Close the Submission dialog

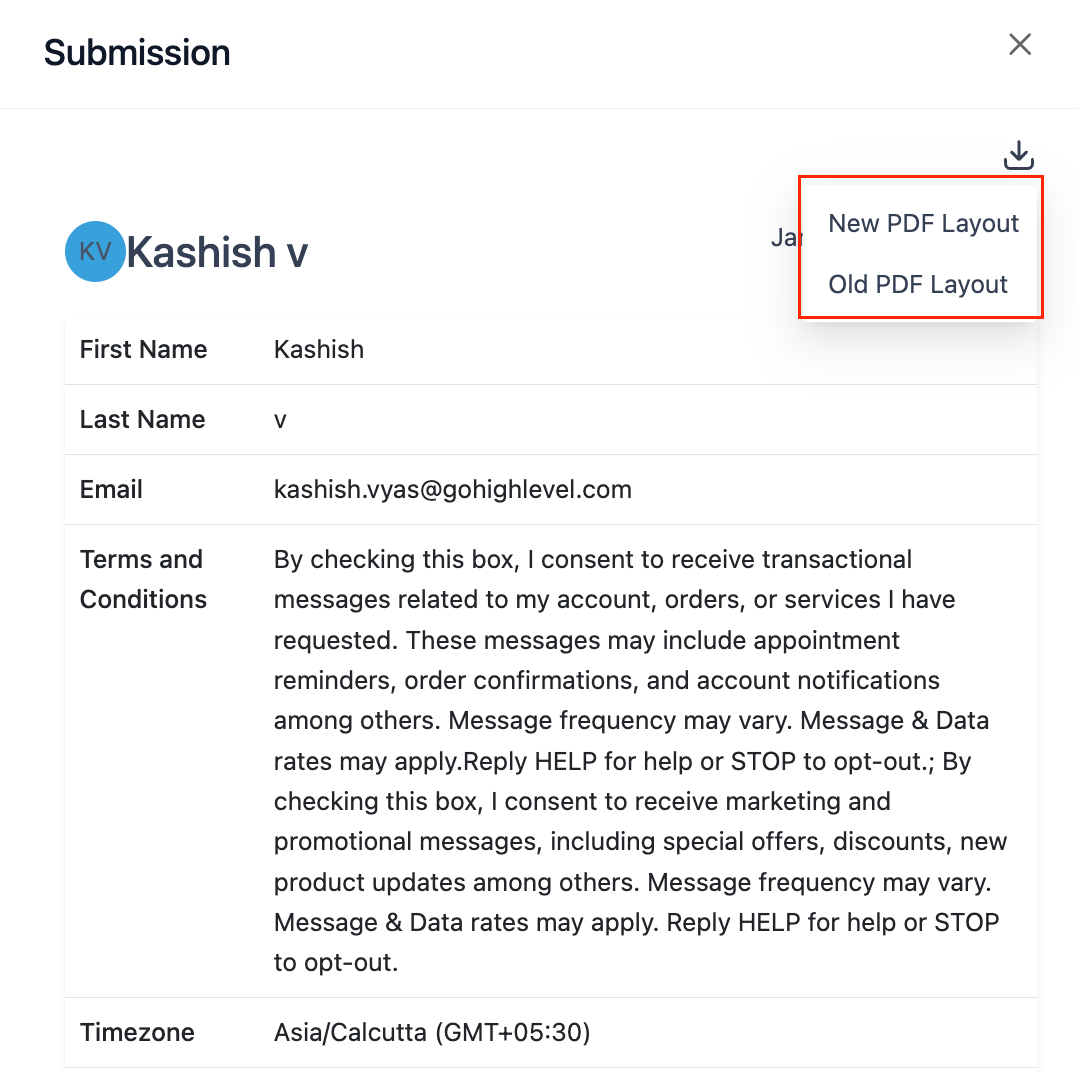pyautogui.click(x=1019, y=44)
